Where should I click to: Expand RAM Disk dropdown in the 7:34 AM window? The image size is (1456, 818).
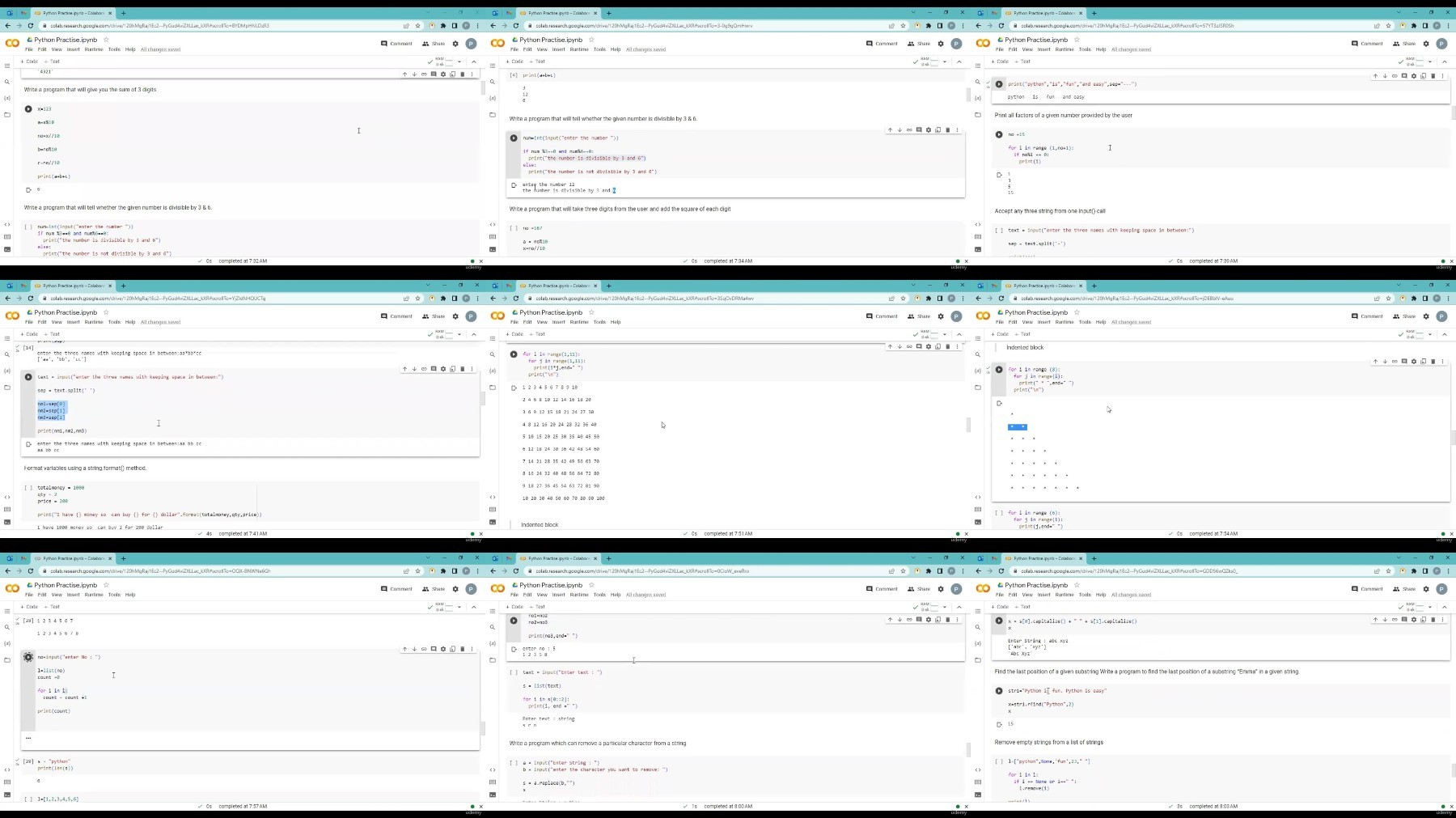[945, 61]
